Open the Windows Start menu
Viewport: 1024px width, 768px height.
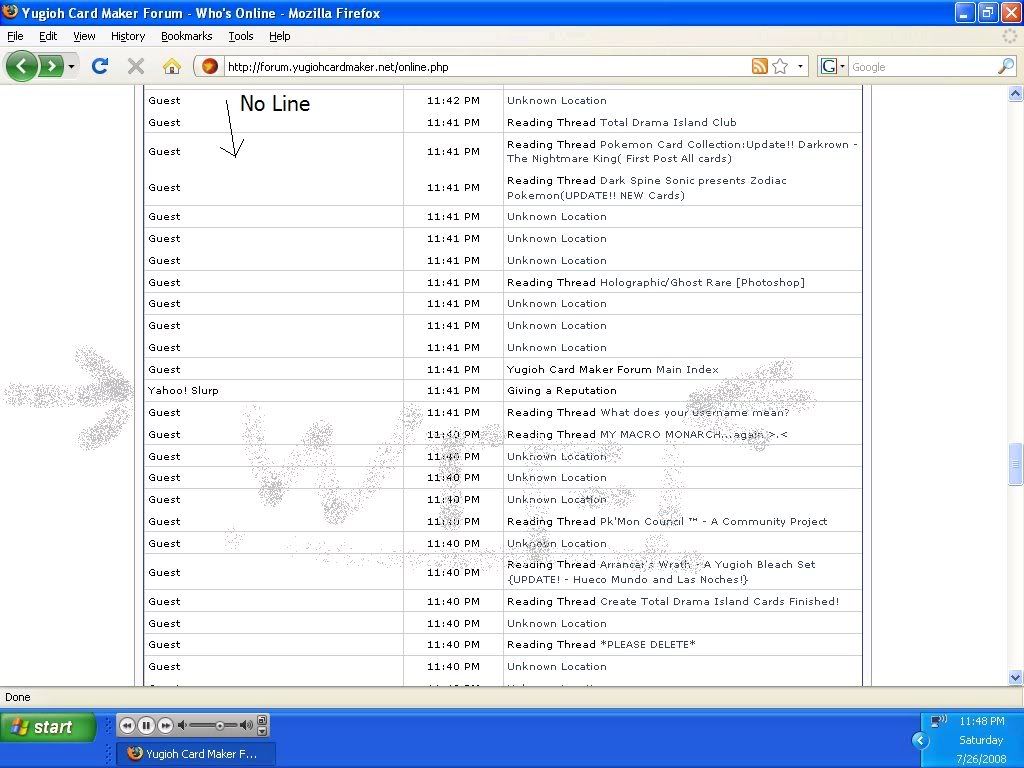(48, 727)
